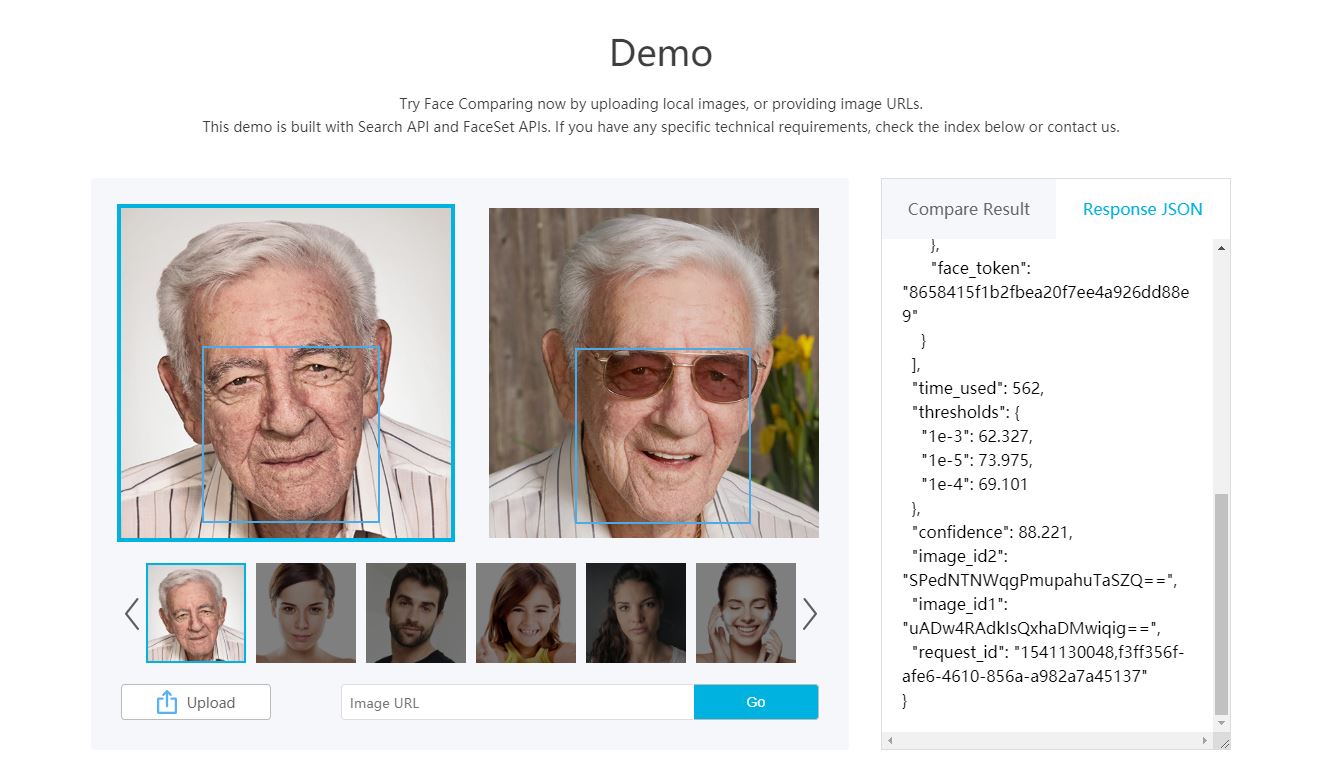The height and width of the screenshot is (778, 1334).
Task: Focus the Image URL input field
Action: 518,702
